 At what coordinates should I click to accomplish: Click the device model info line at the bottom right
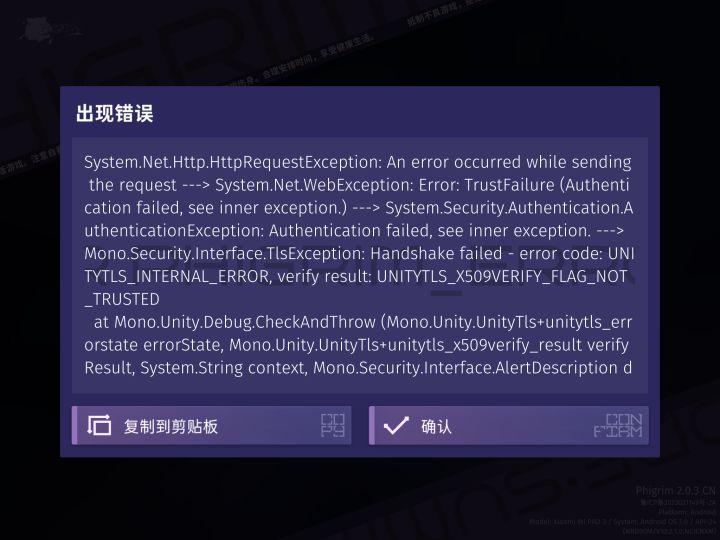(x=622, y=522)
